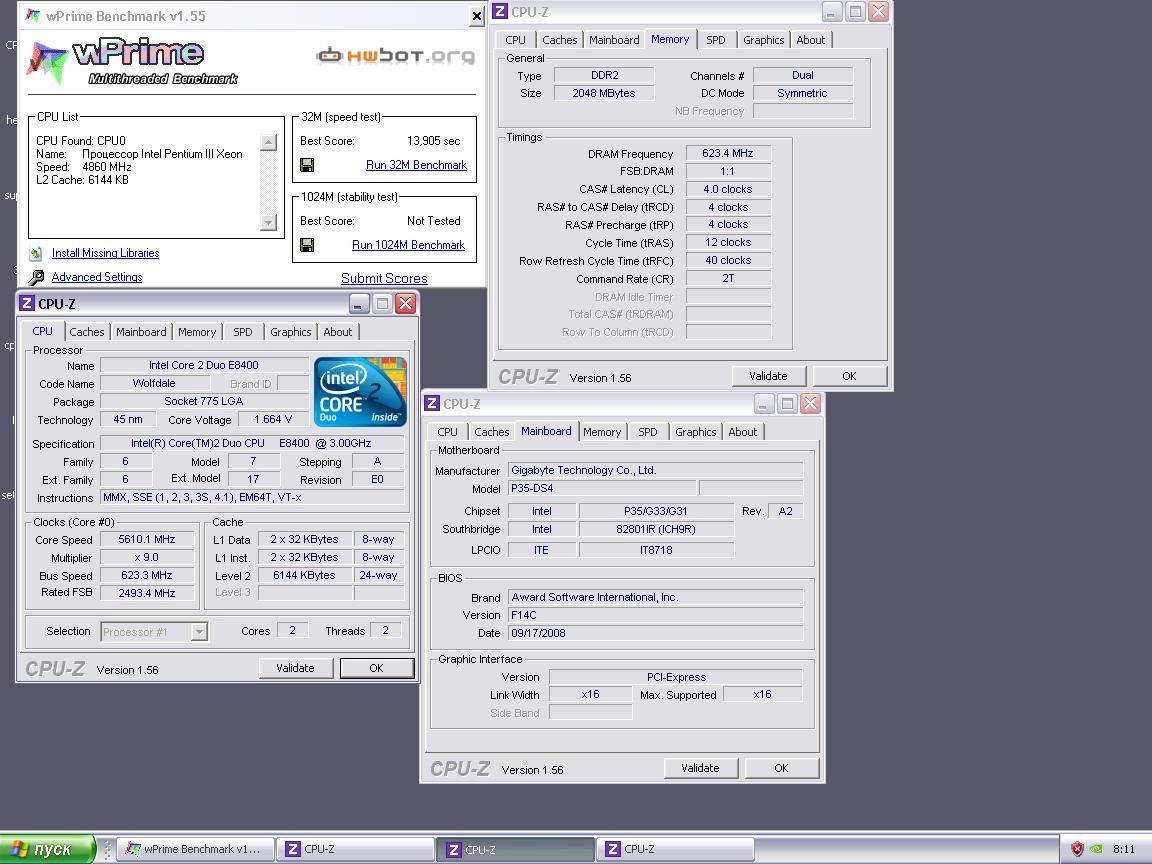Image resolution: width=1152 pixels, height=864 pixels.
Task: Click the Core Speed value 5610.1 MHz
Action: [146, 539]
